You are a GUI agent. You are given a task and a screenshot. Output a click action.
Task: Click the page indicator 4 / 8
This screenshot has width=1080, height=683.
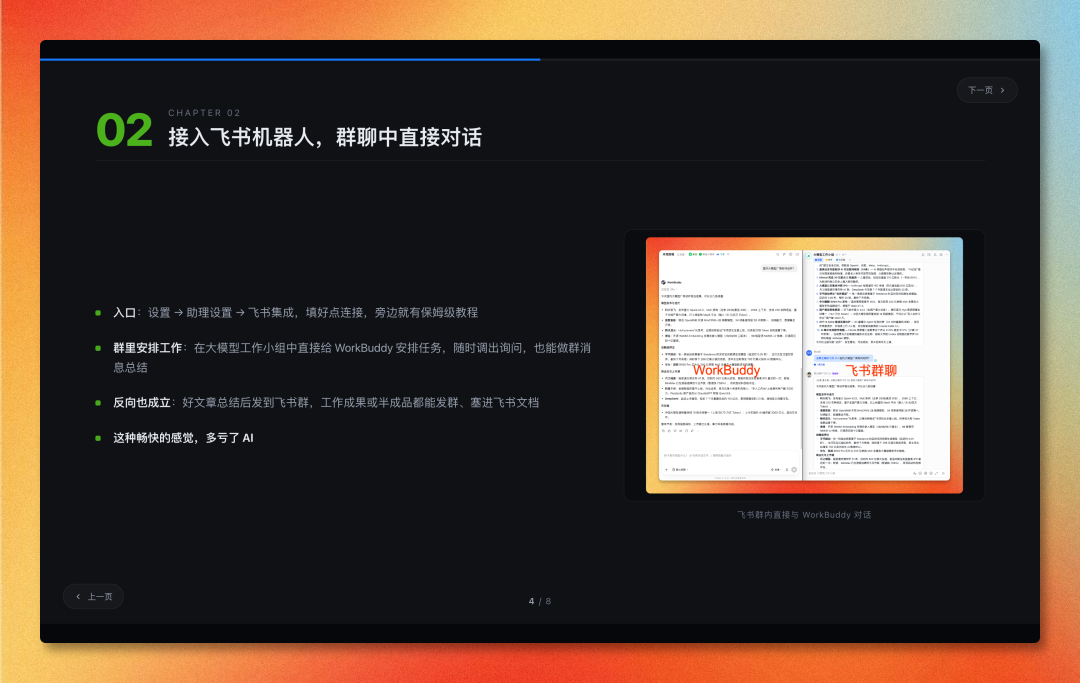tap(539, 601)
